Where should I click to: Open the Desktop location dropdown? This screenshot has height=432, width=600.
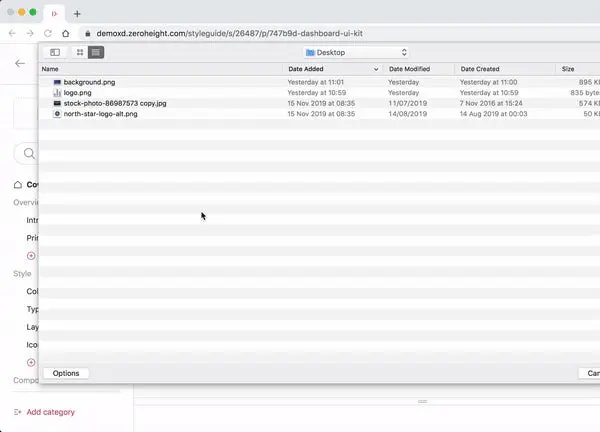(x=356, y=52)
